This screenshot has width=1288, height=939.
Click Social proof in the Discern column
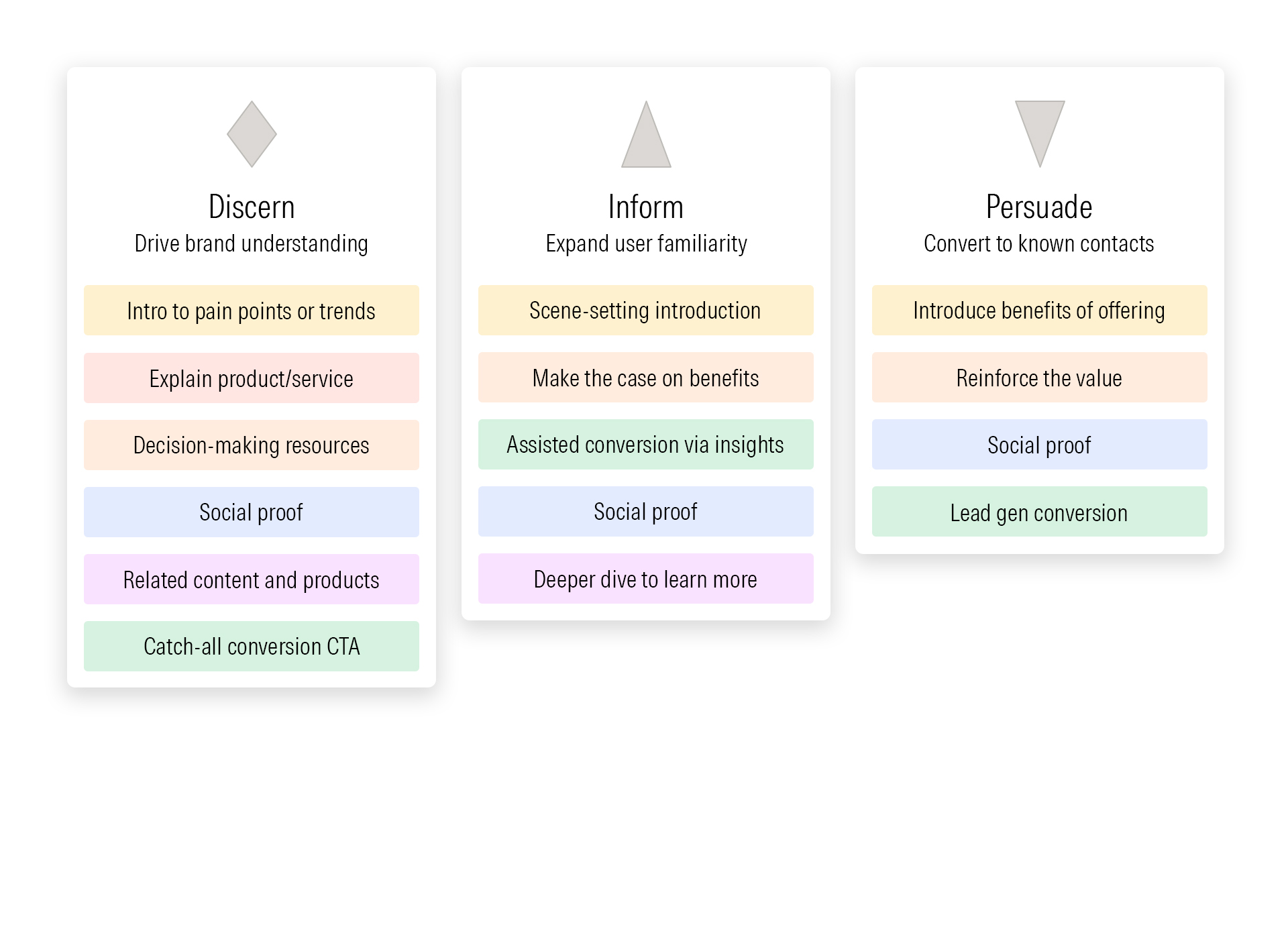(x=252, y=512)
